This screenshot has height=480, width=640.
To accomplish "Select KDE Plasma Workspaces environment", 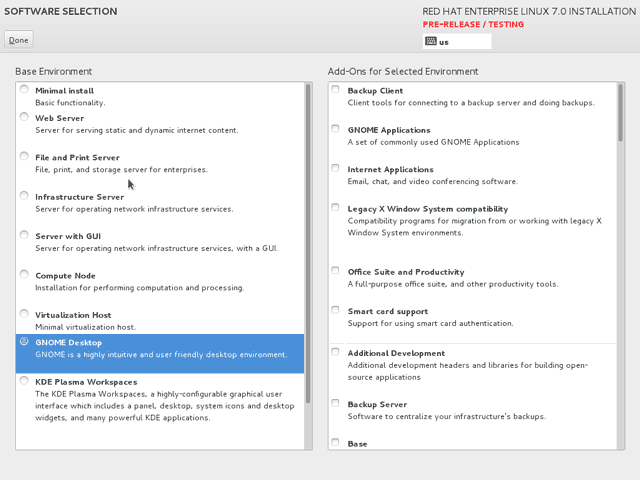I will (x=24, y=380).
